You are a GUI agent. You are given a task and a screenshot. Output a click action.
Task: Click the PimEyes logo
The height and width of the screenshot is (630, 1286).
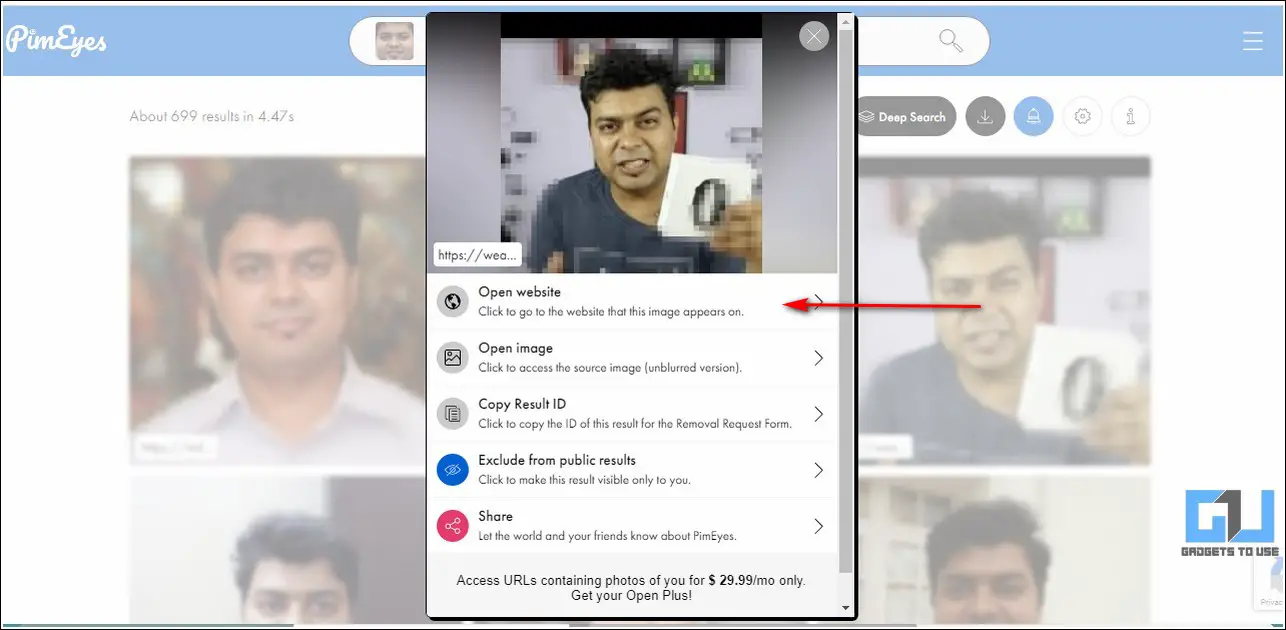[x=56, y=40]
